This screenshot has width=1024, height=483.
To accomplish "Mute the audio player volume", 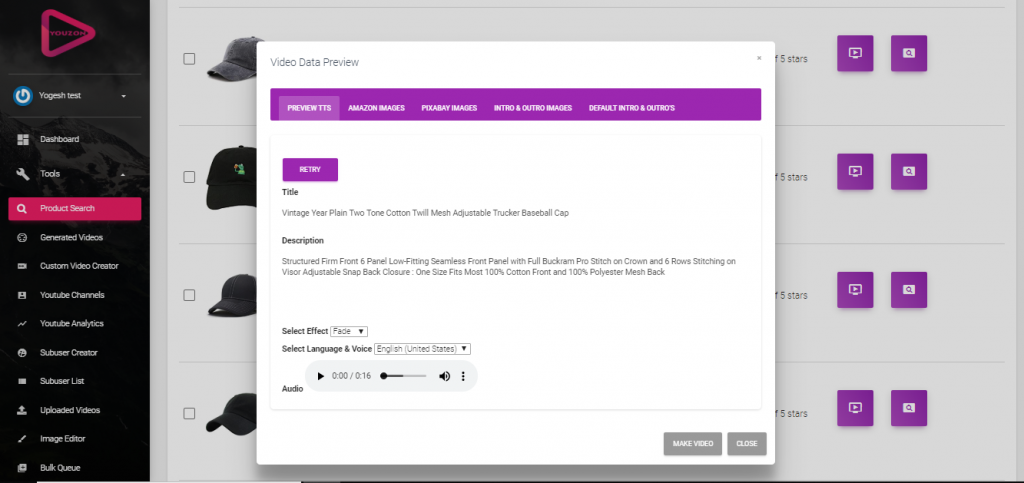I will pyautogui.click(x=444, y=376).
